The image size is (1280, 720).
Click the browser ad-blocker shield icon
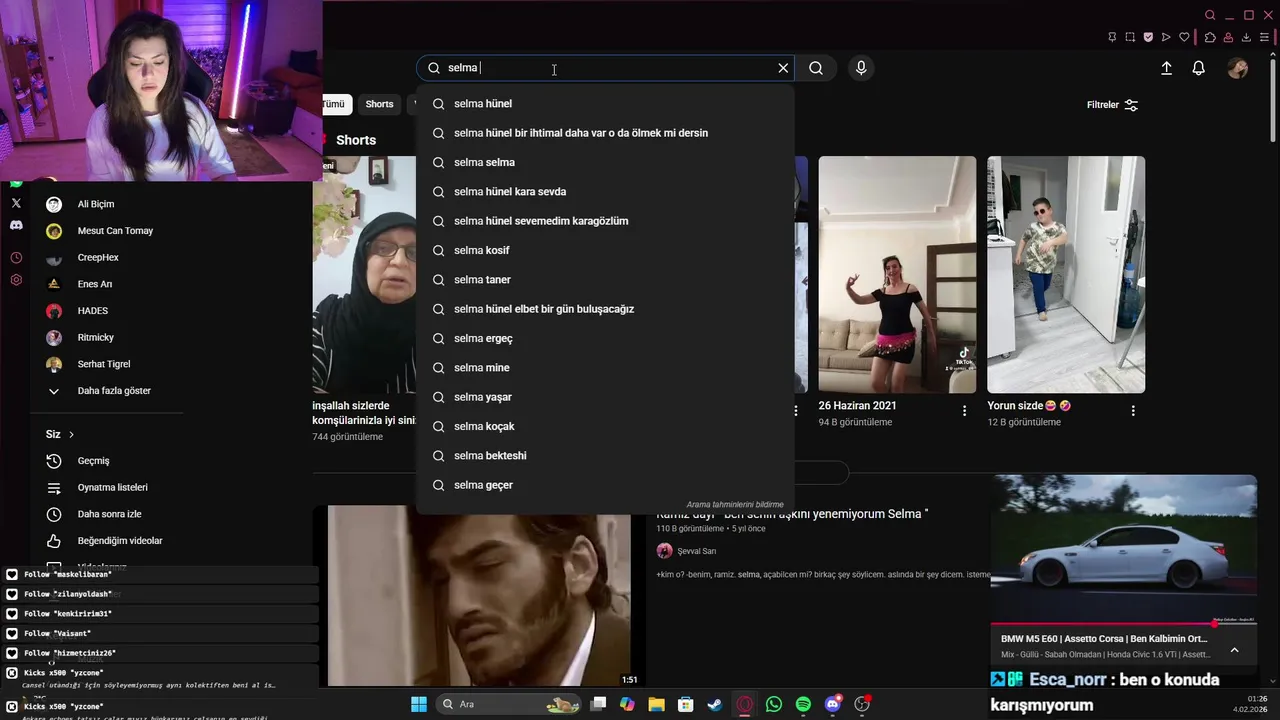(x=1148, y=37)
